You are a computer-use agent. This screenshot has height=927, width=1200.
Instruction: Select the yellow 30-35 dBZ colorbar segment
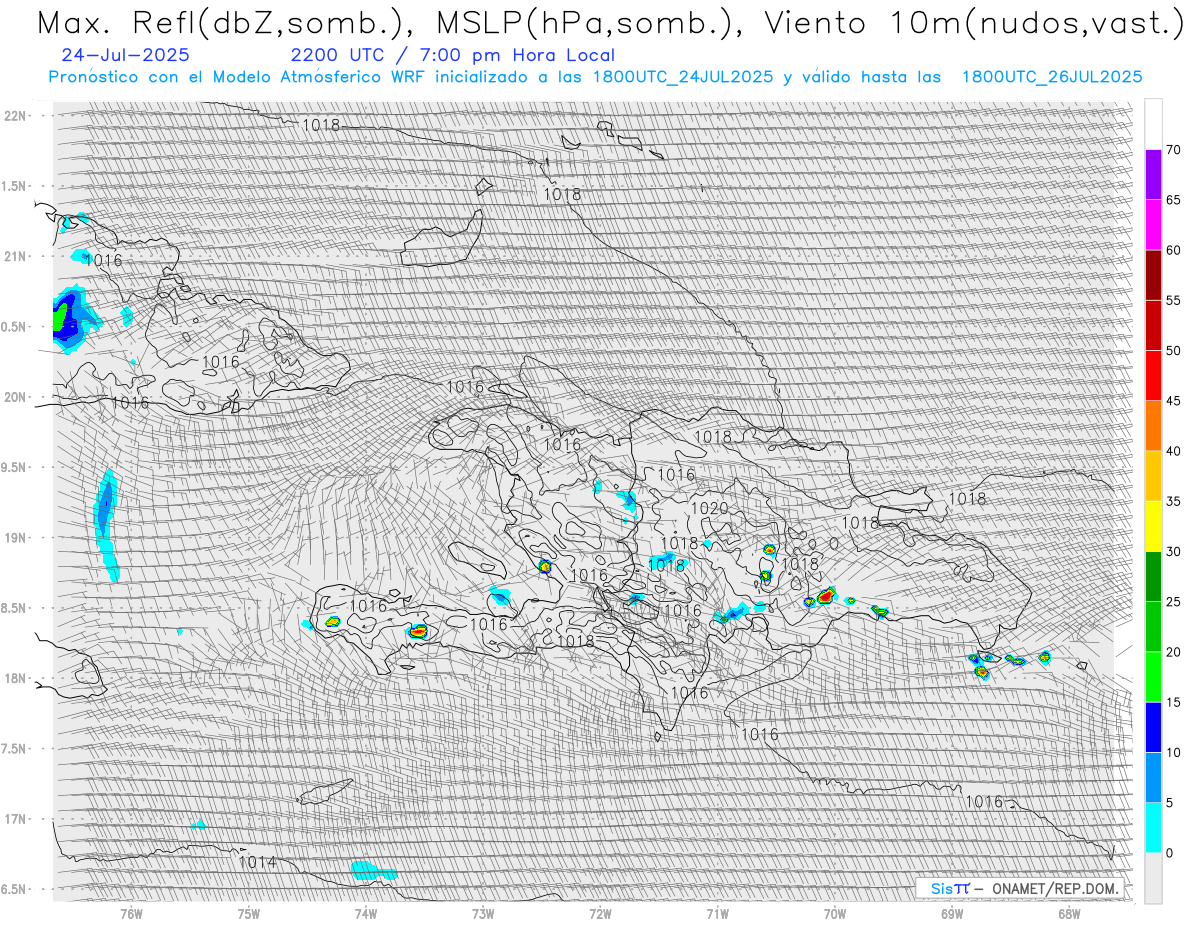pos(1153,526)
